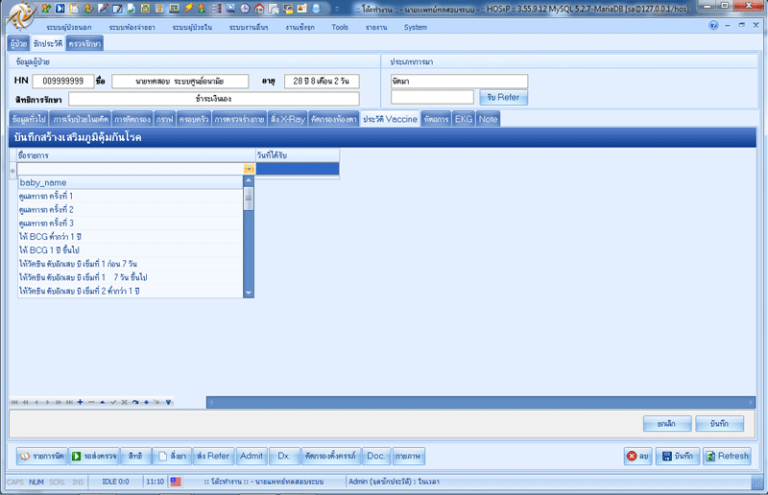
Task: Click the US flag language indicator
Action: 175,481
